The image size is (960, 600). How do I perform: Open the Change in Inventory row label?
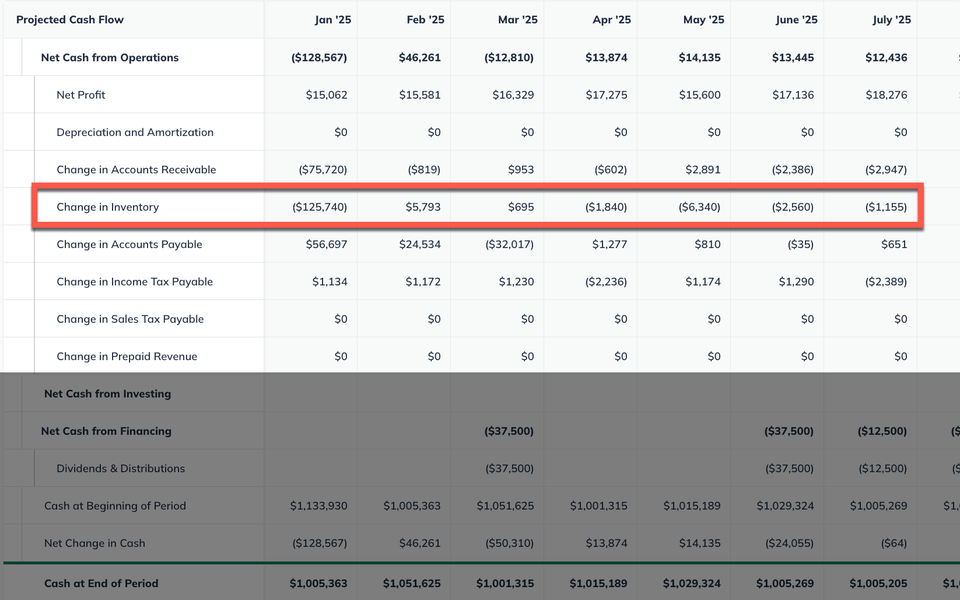tap(108, 207)
